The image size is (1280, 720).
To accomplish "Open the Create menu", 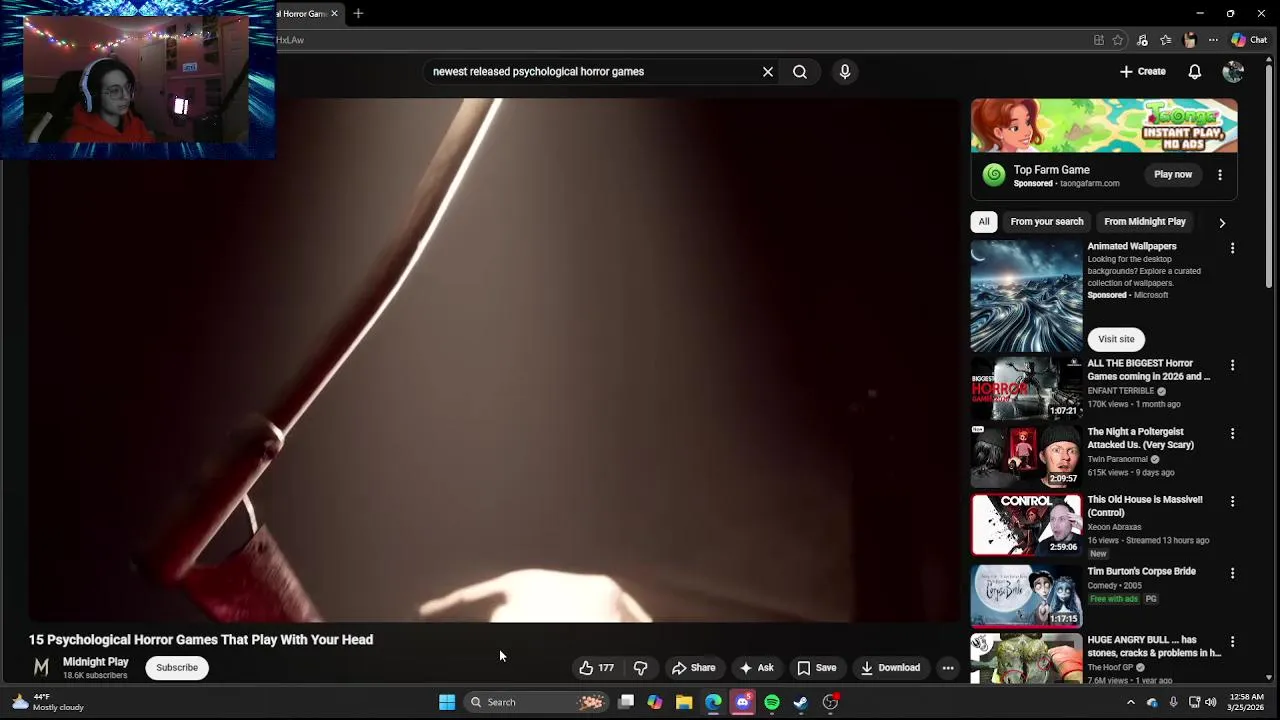I will 1142,72.
